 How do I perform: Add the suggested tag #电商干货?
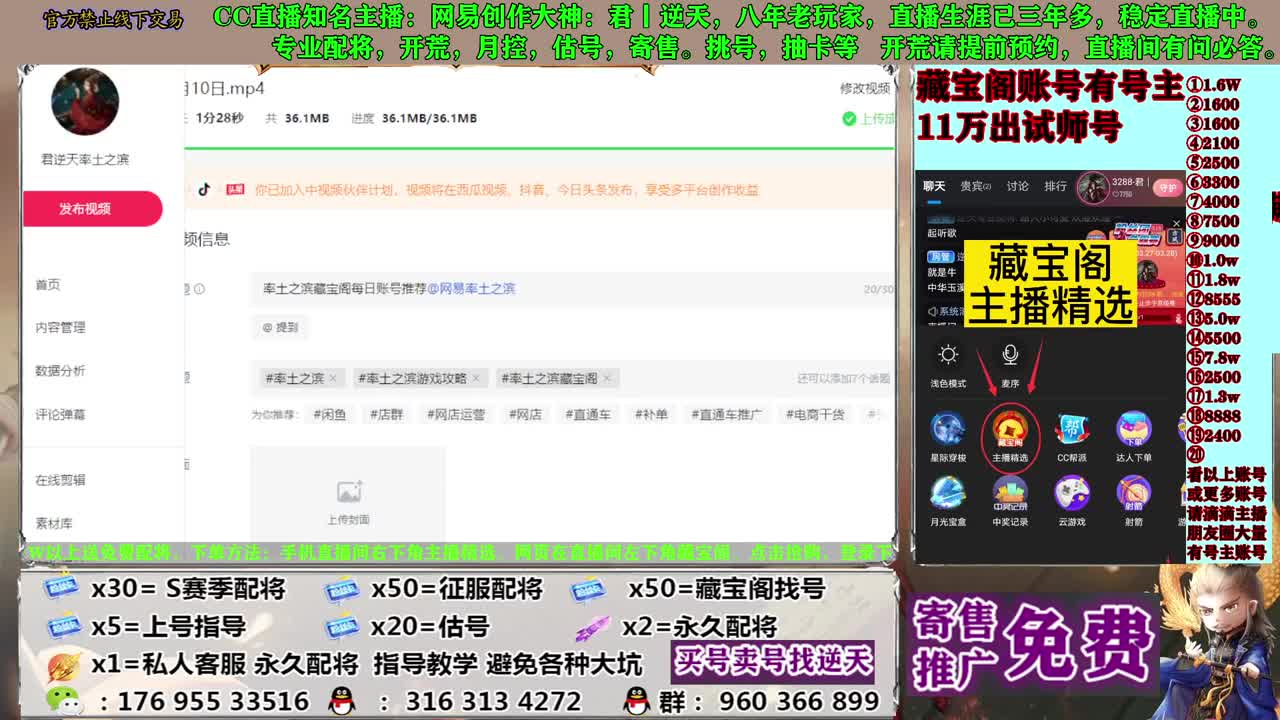[x=815, y=414]
